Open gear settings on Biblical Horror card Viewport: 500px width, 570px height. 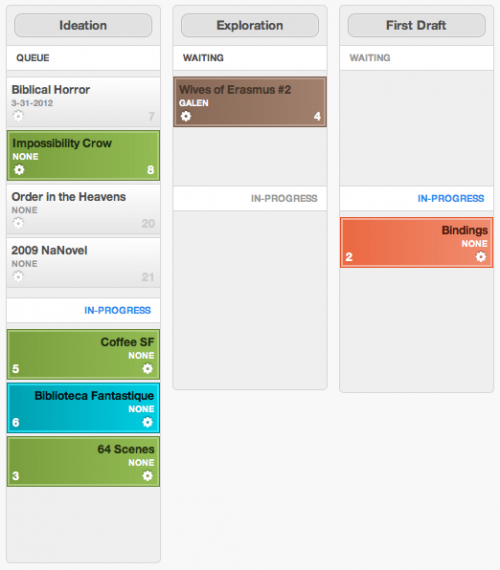[18, 116]
